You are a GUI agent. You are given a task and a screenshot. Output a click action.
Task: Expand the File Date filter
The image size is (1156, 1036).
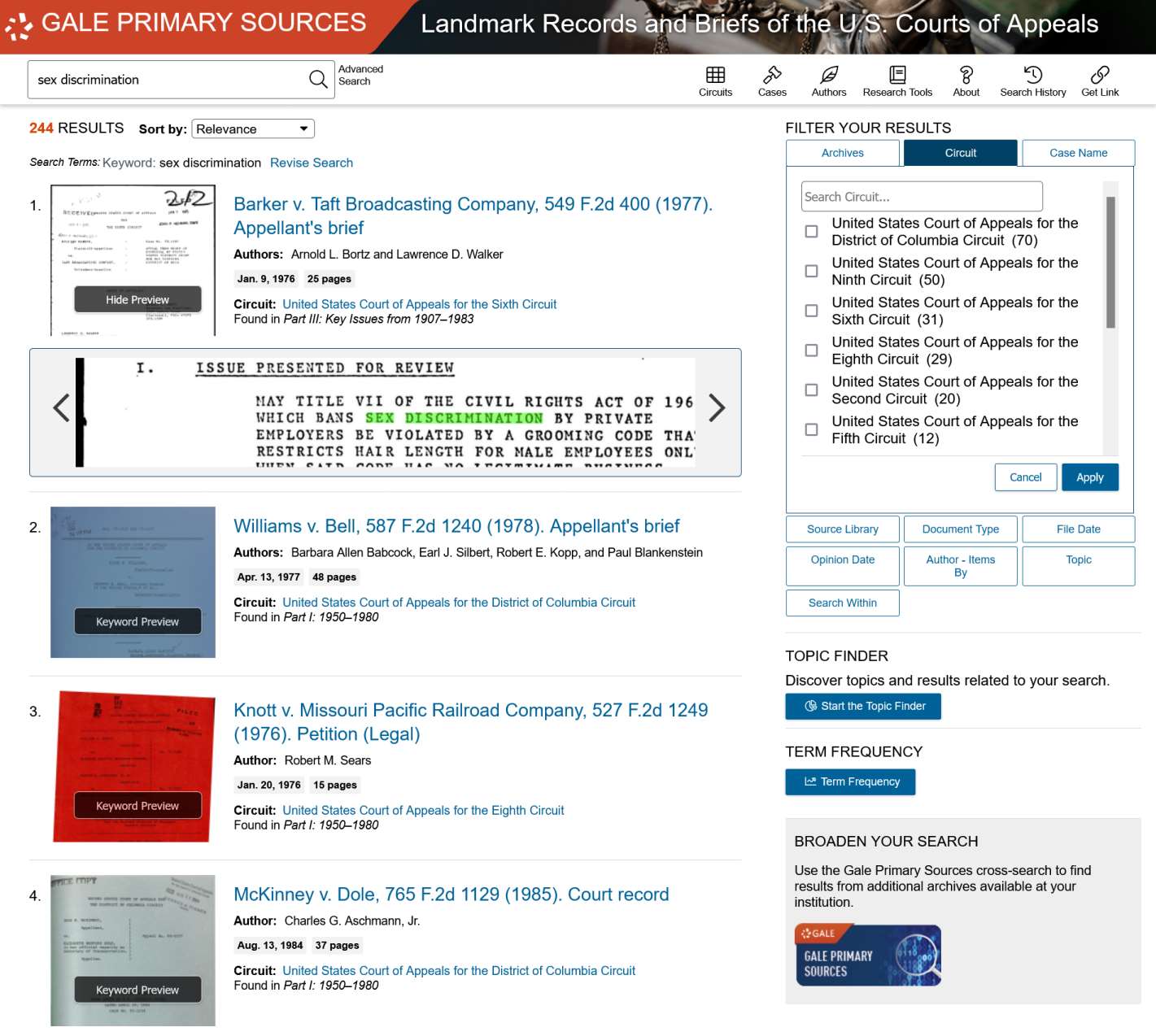(1078, 529)
